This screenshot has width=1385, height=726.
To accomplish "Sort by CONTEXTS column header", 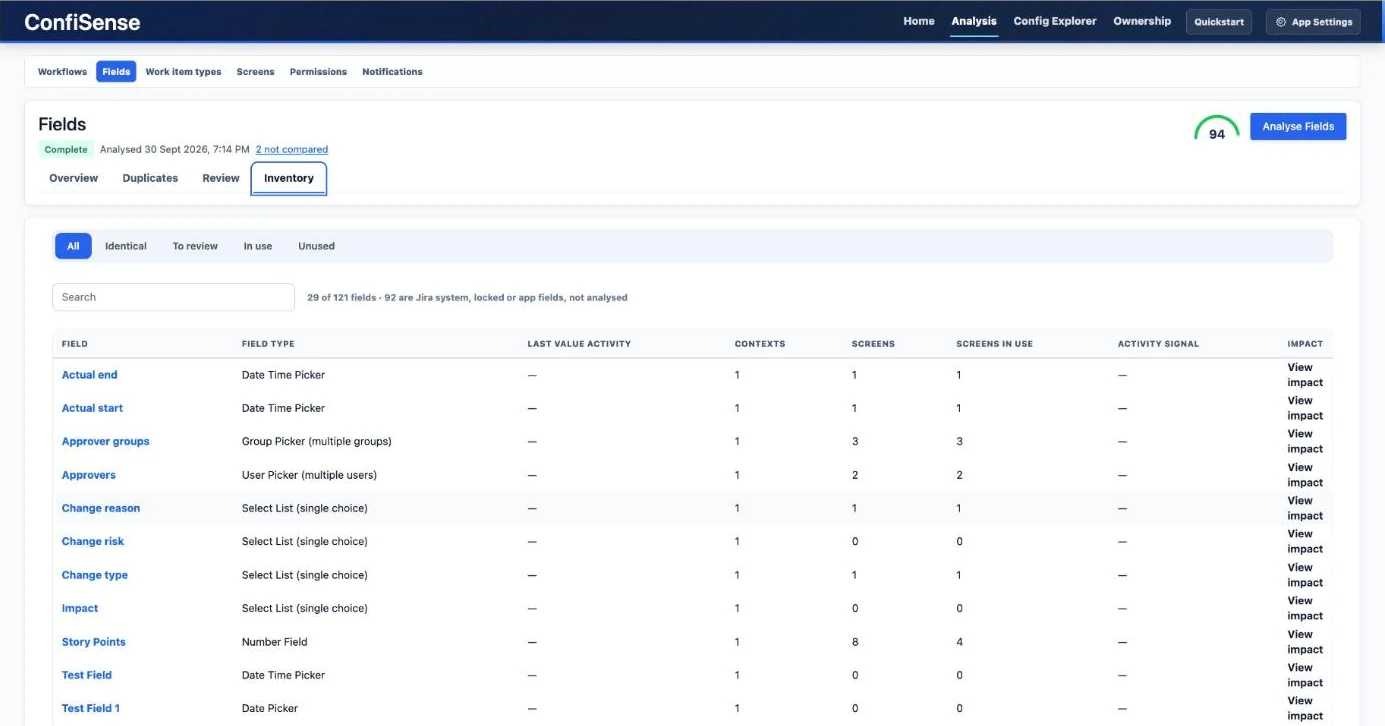I will pos(760,344).
